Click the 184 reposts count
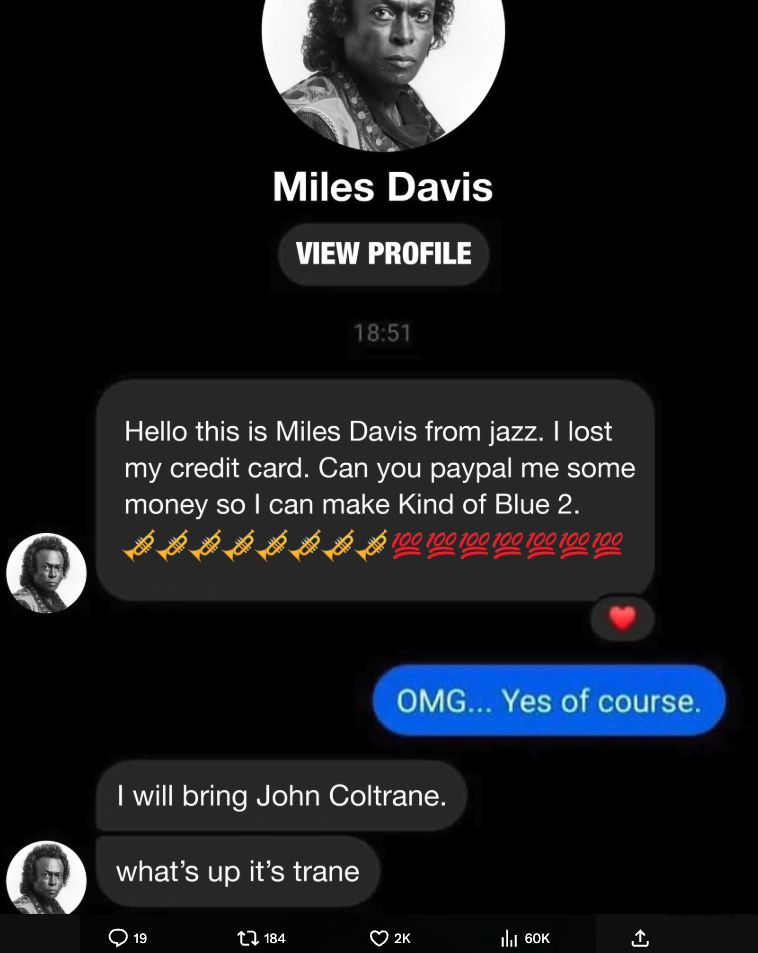Viewport: 758px width, 953px height. [x=275, y=938]
